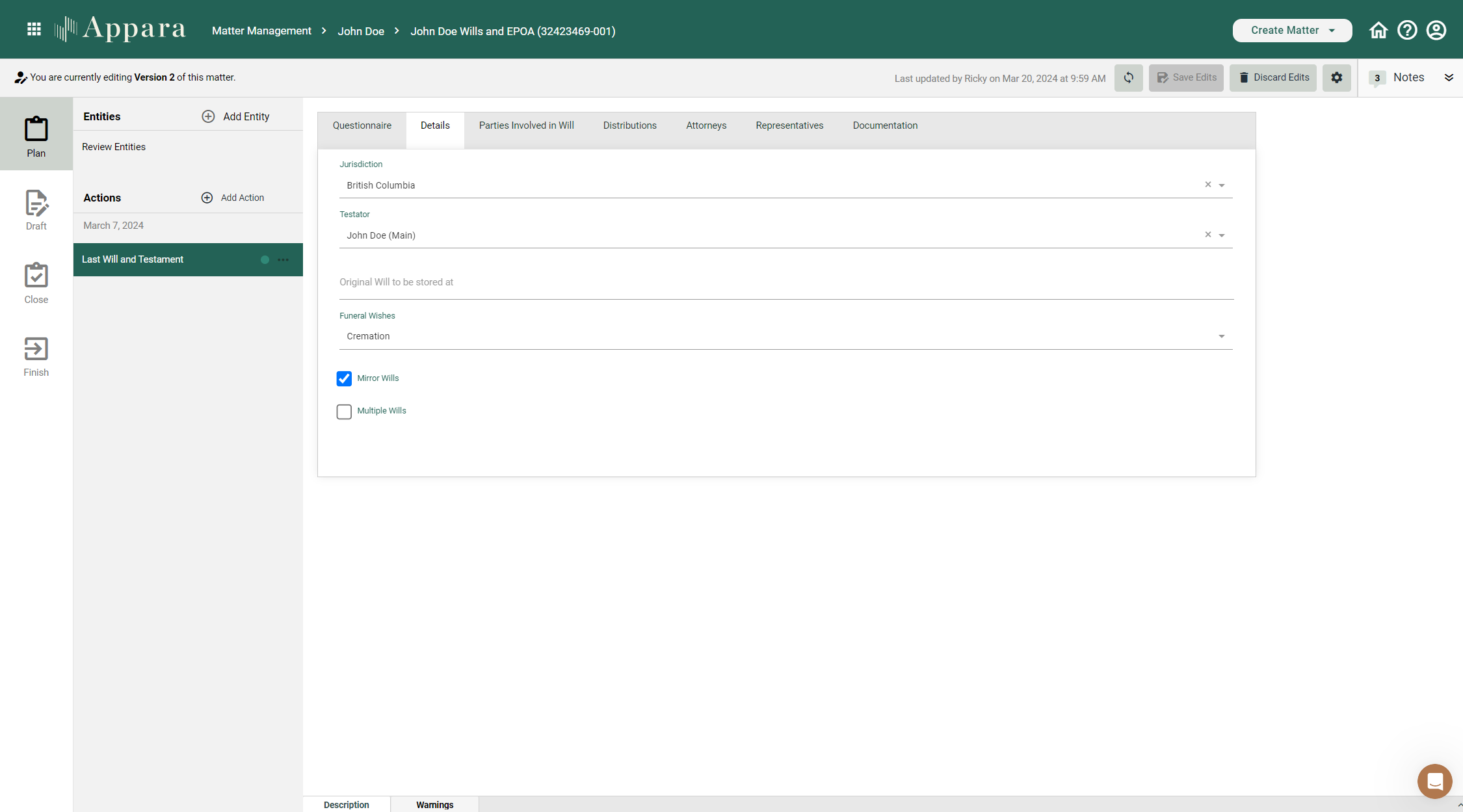This screenshot has width=1463, height=812.
Task: Click the Close checkmark icon in sidebar
Action: tap(36, 281)
